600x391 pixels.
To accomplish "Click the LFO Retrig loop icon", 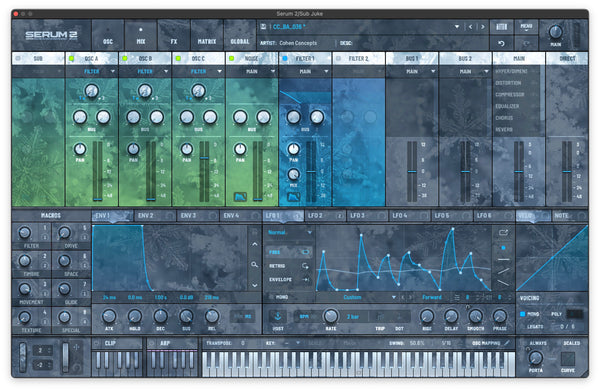I will 305,266.
